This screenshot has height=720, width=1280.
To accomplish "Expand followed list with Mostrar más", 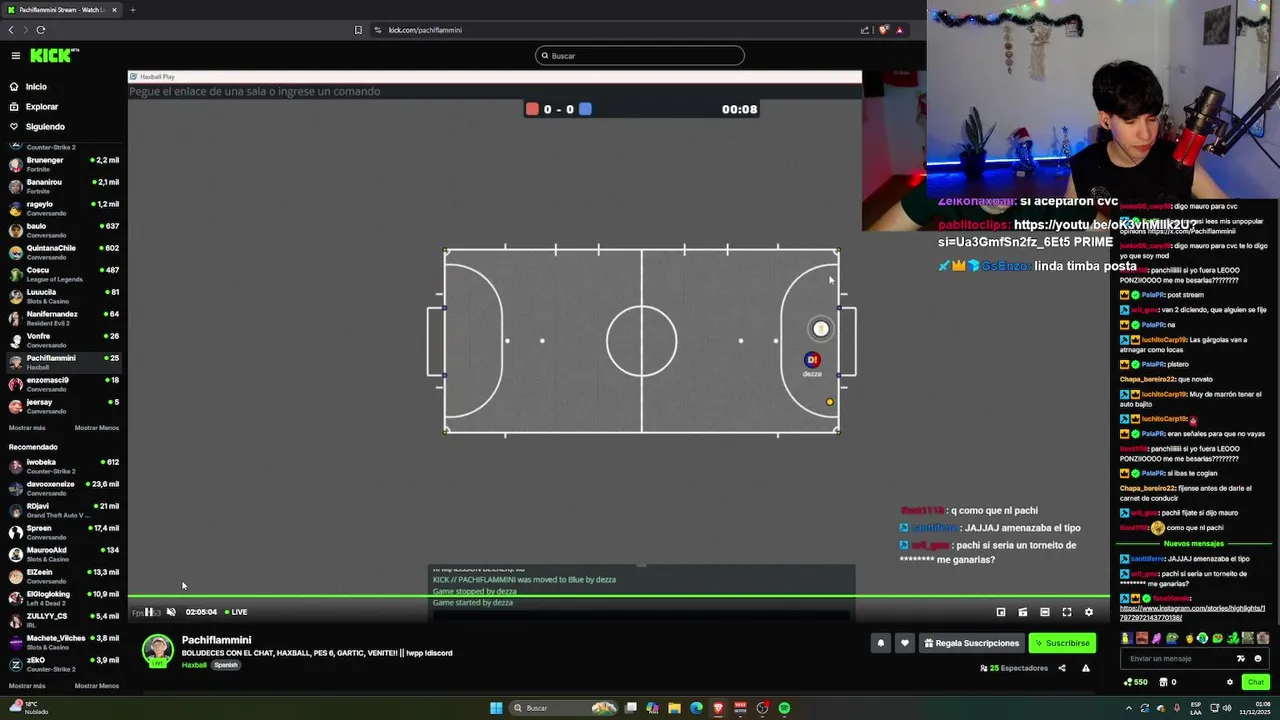I will coord(27,428).
